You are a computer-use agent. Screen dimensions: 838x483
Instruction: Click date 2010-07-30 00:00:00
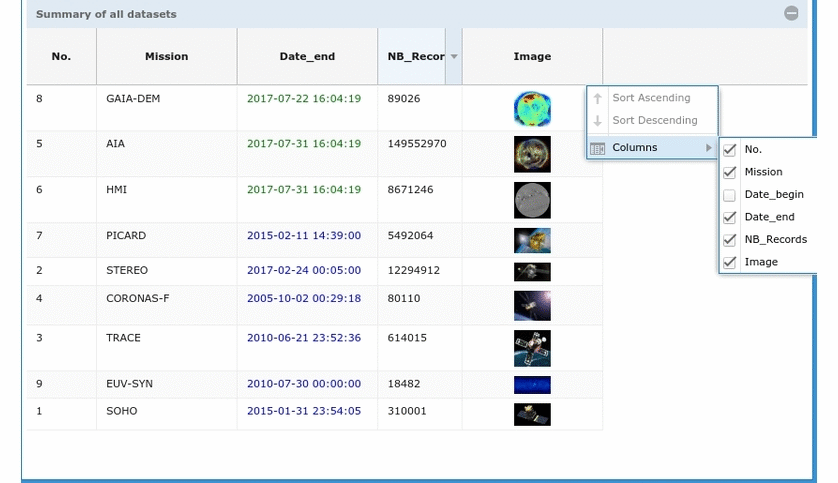[304, 384]
